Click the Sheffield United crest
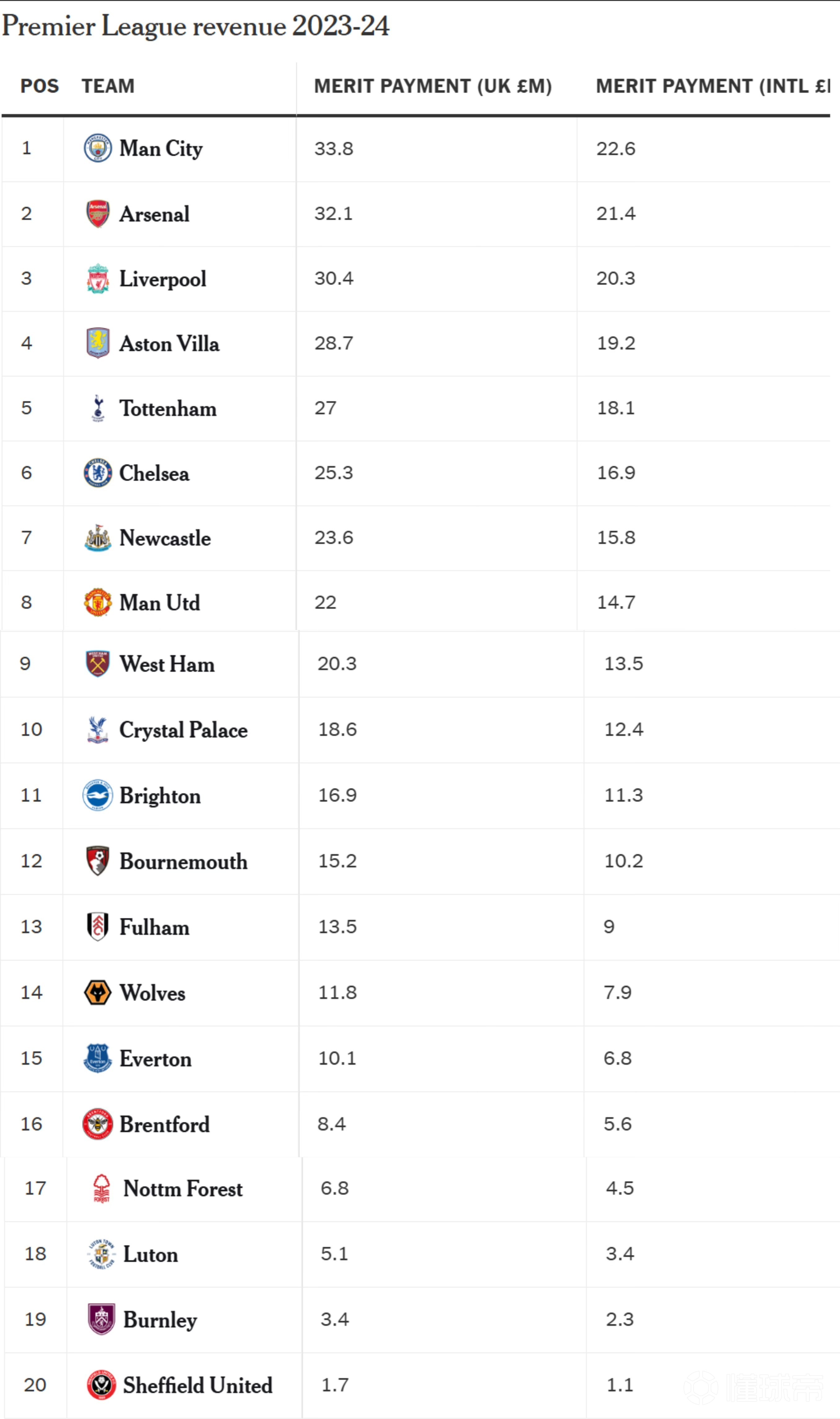The image size is (840, 1419). coord(101,1385)
